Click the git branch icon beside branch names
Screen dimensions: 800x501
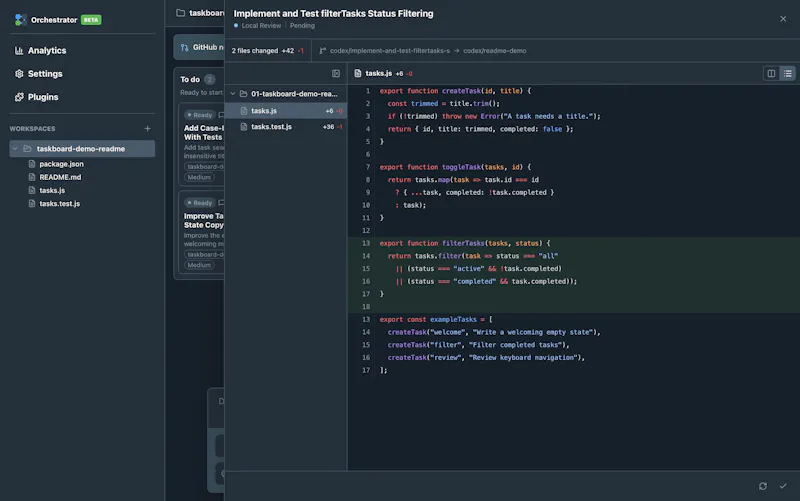pyautogui.click(x=322, y=51)
